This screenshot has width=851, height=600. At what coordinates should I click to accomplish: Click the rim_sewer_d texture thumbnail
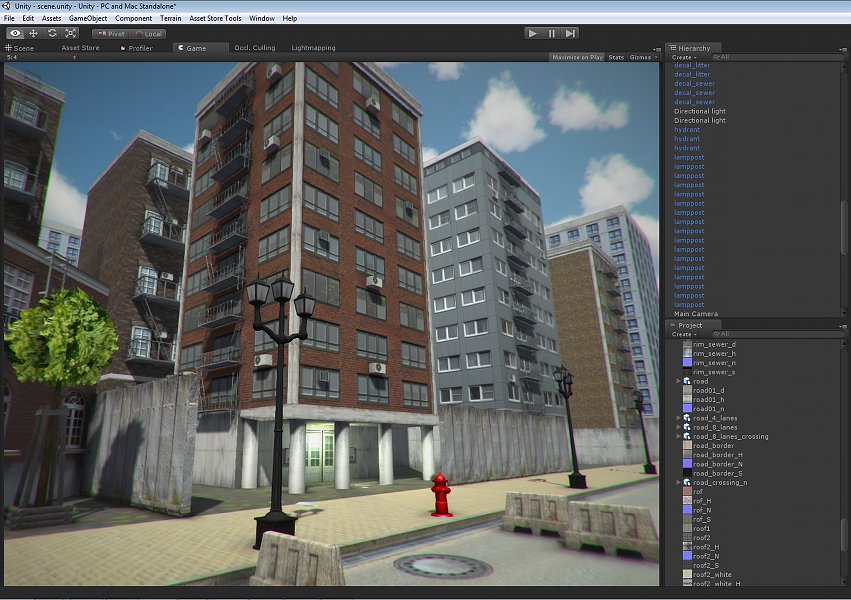[x=687, y=344]
